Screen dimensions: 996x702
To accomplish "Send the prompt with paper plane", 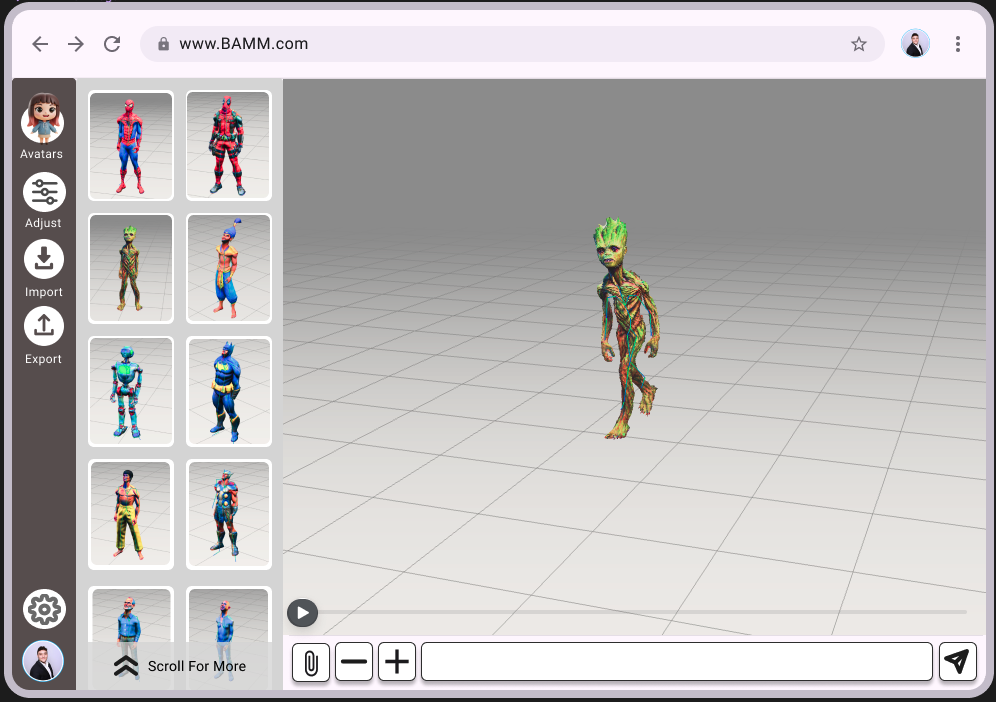I will pos(958,662).
